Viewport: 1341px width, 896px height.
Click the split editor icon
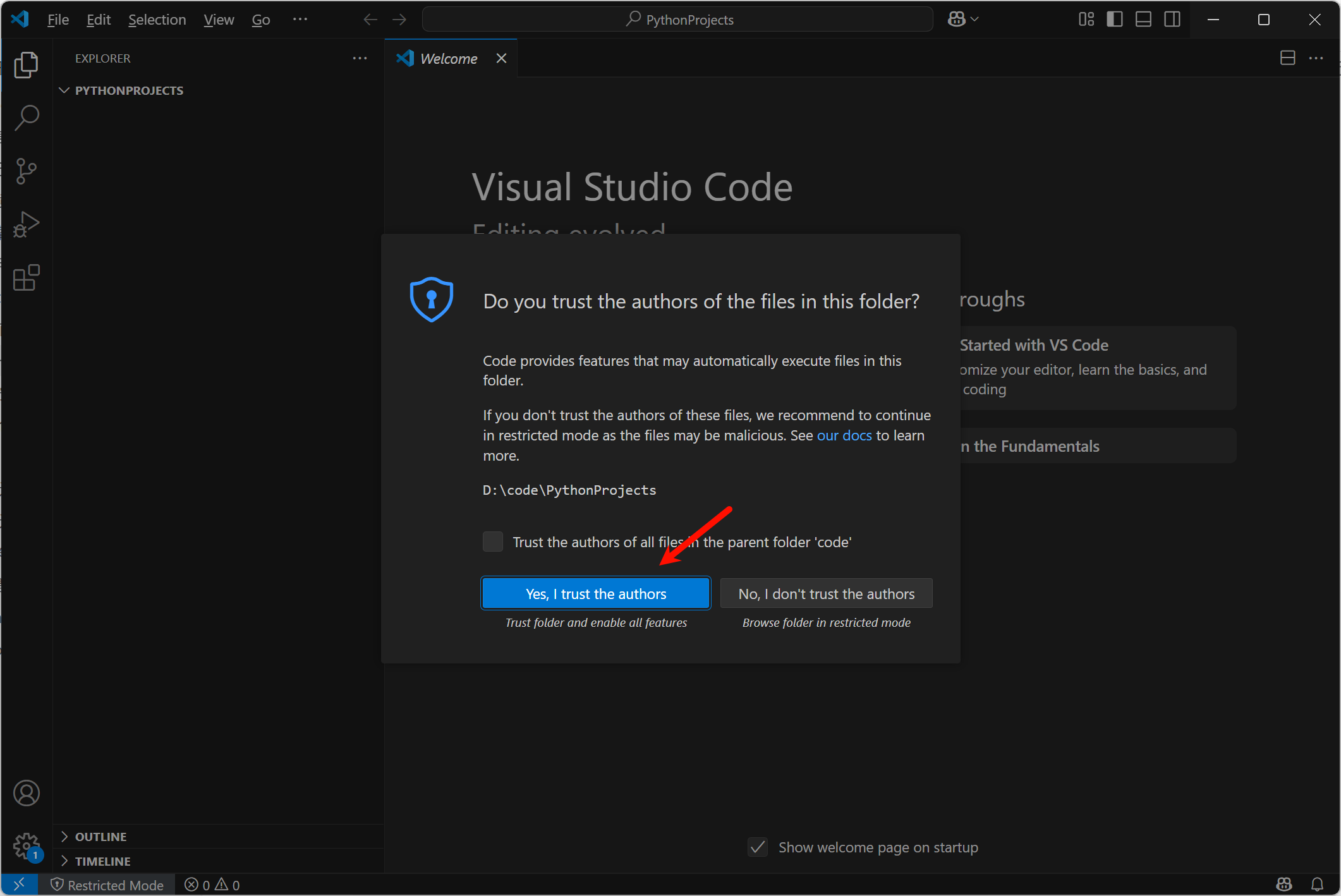click(1287, 58)
